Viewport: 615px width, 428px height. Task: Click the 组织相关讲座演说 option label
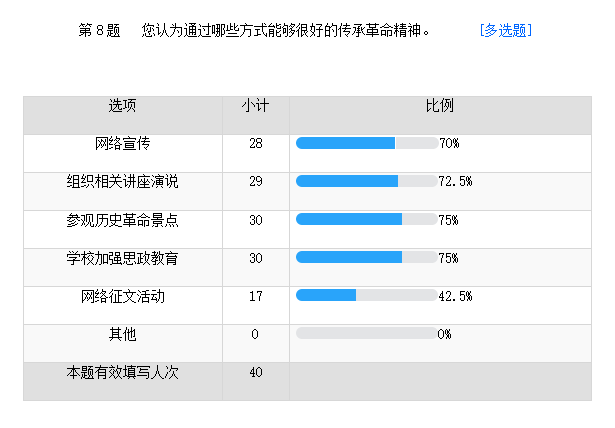click(x=123, y=181)
